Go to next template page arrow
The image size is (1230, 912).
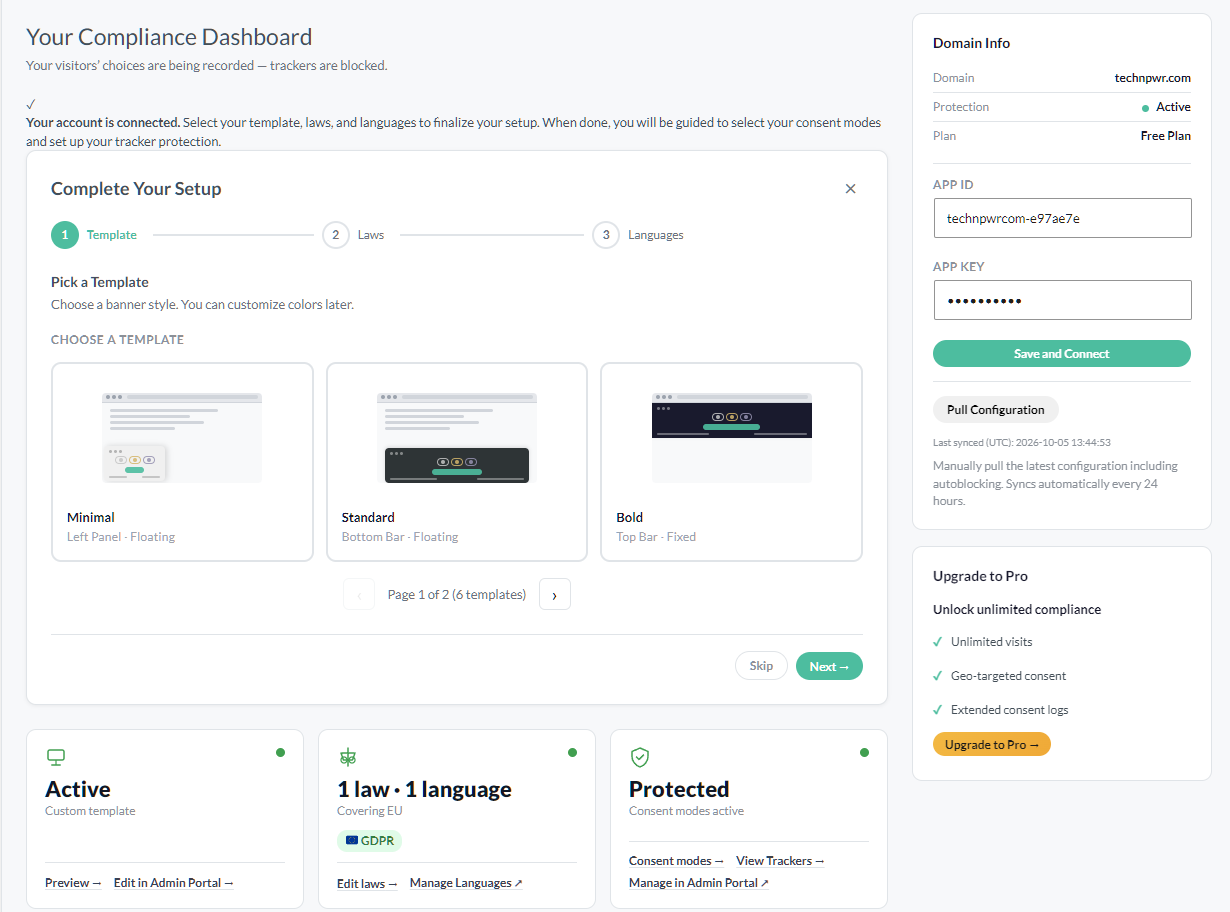(555, 594)
